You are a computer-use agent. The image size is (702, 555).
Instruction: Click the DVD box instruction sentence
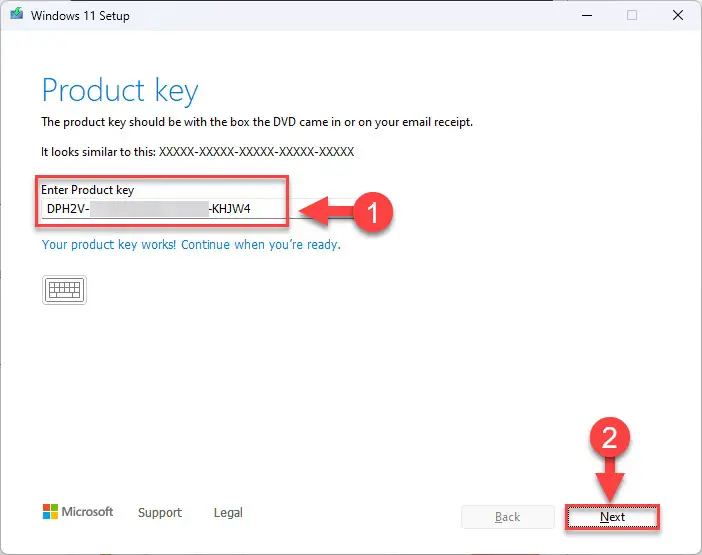(257, 122)
